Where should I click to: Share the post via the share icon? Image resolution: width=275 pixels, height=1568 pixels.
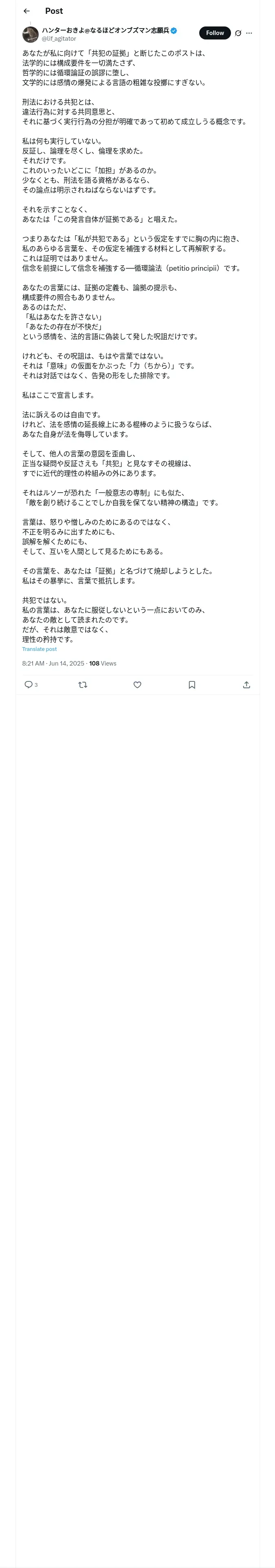point(246,684)
